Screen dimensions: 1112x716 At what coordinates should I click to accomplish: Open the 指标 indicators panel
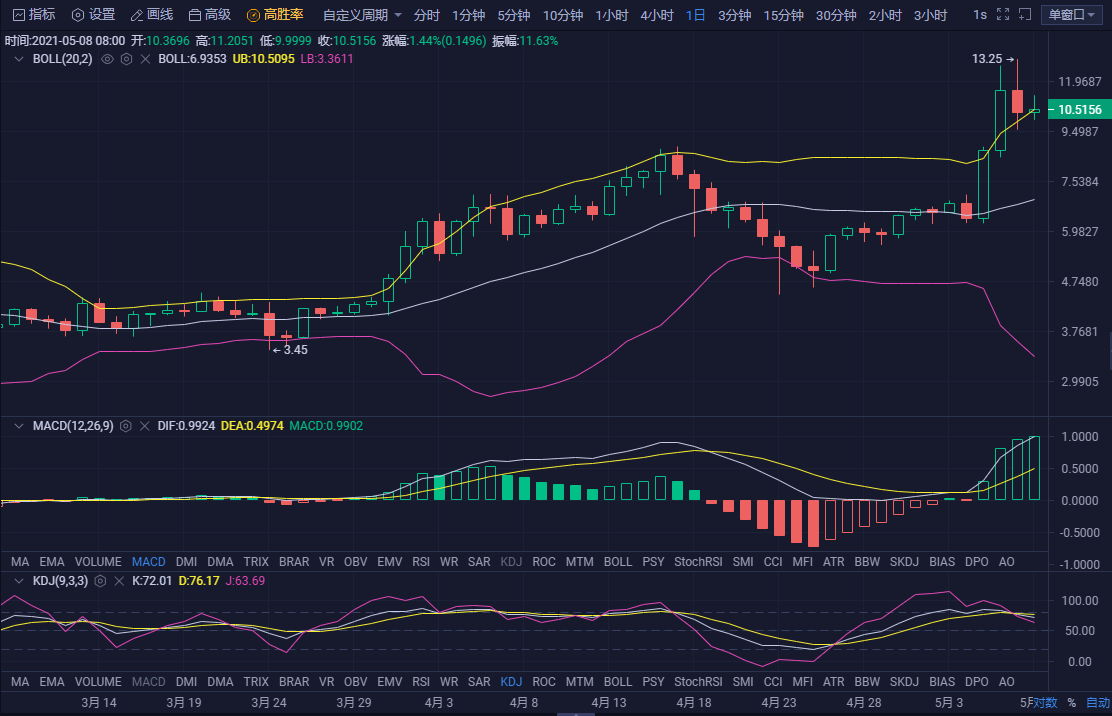click(x=33, y=15)
